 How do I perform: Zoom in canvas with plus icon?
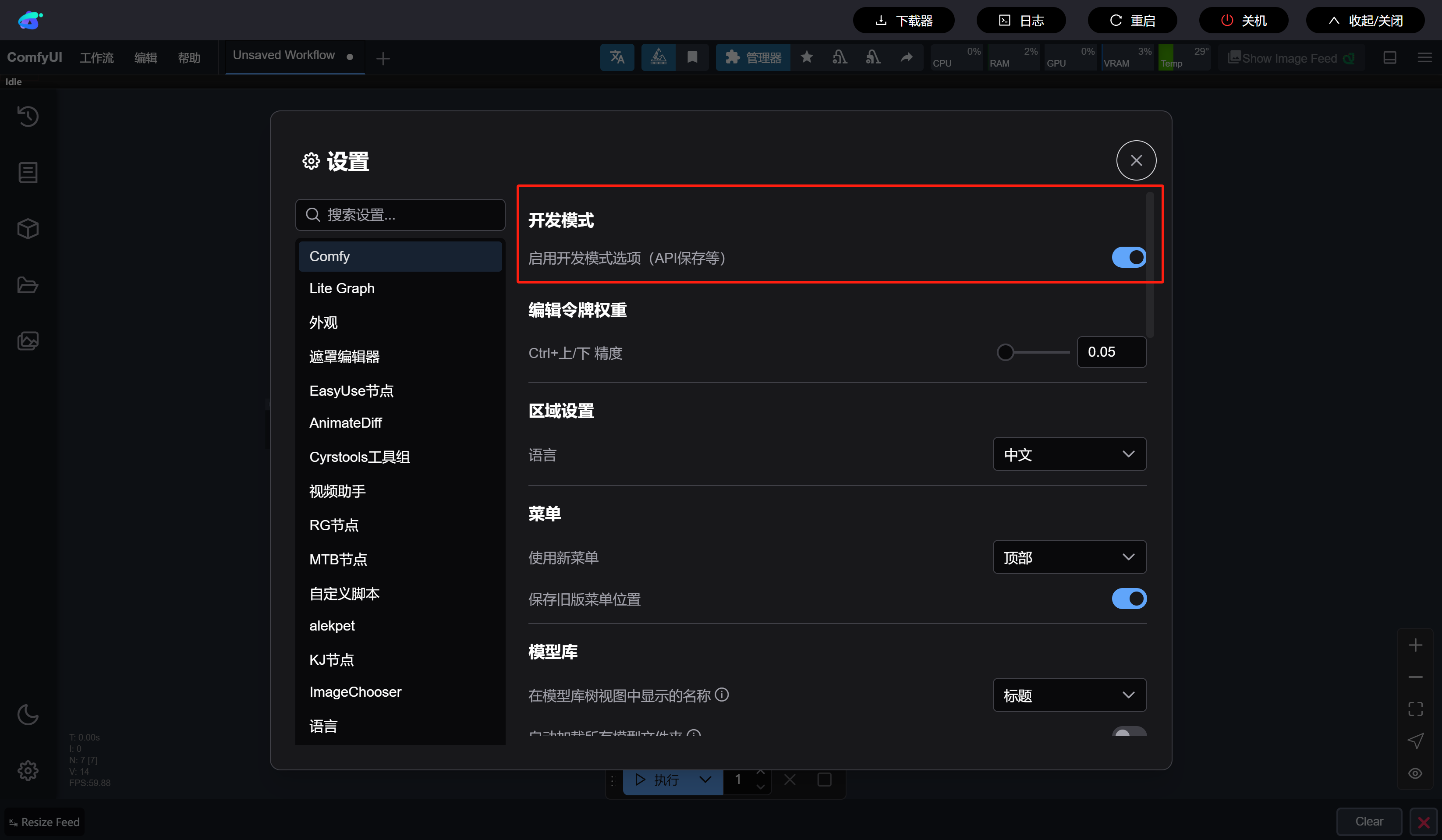click(x=1416, y=645)
